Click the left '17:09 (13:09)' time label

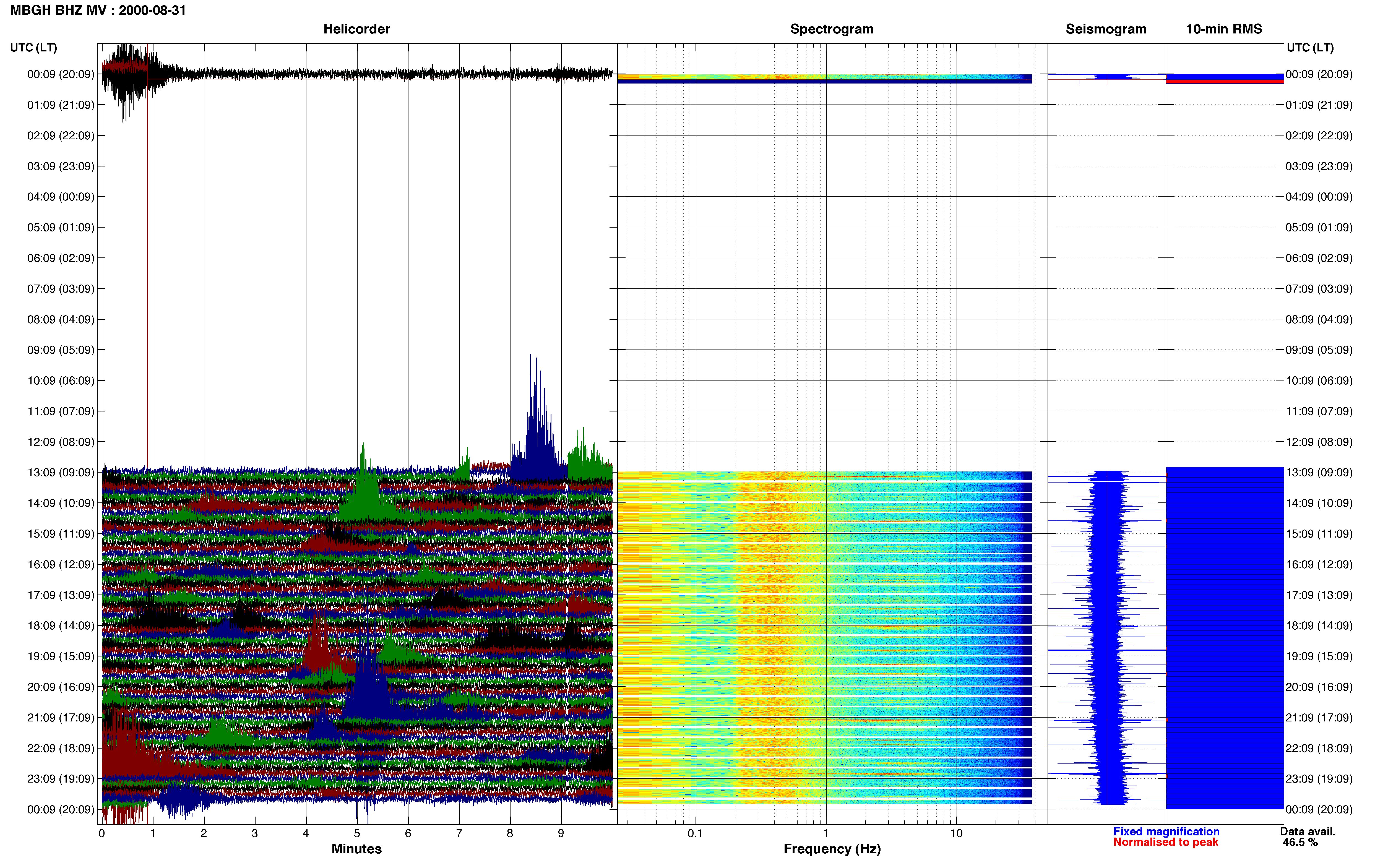click(61, 595)
